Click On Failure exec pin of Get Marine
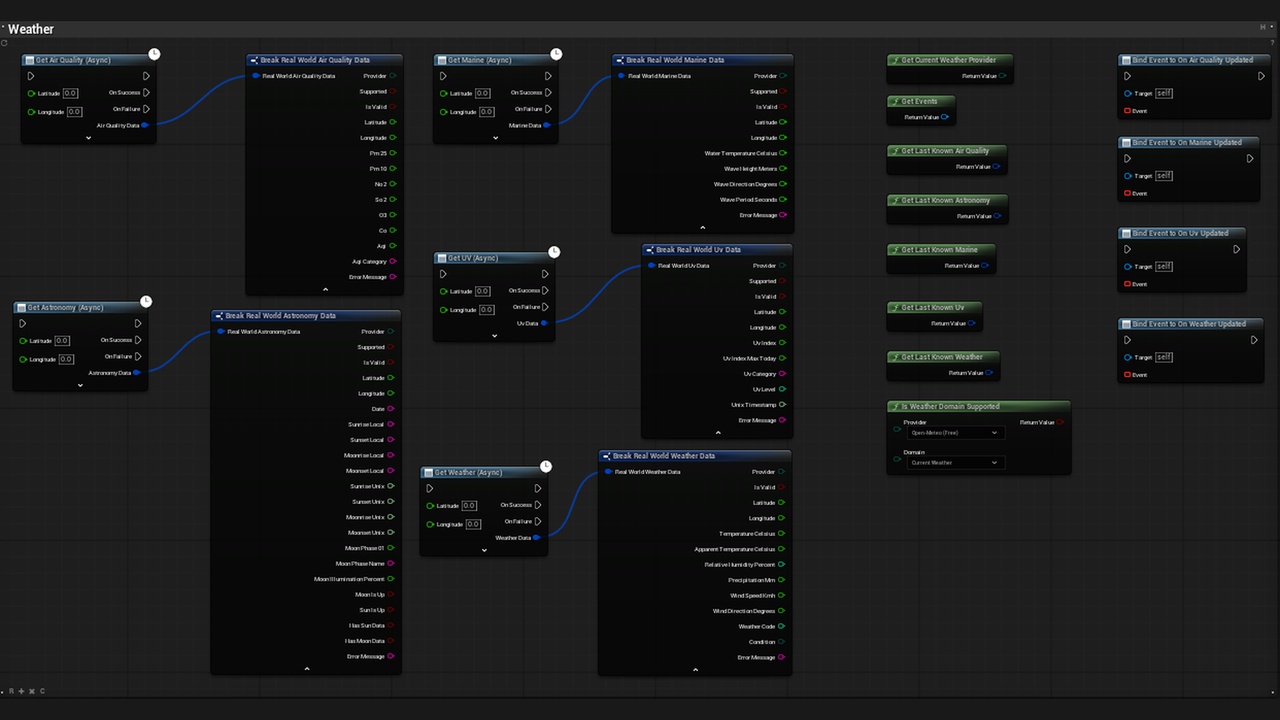The height and width of the screenshot is (720, 1280). tap(548, 108)
